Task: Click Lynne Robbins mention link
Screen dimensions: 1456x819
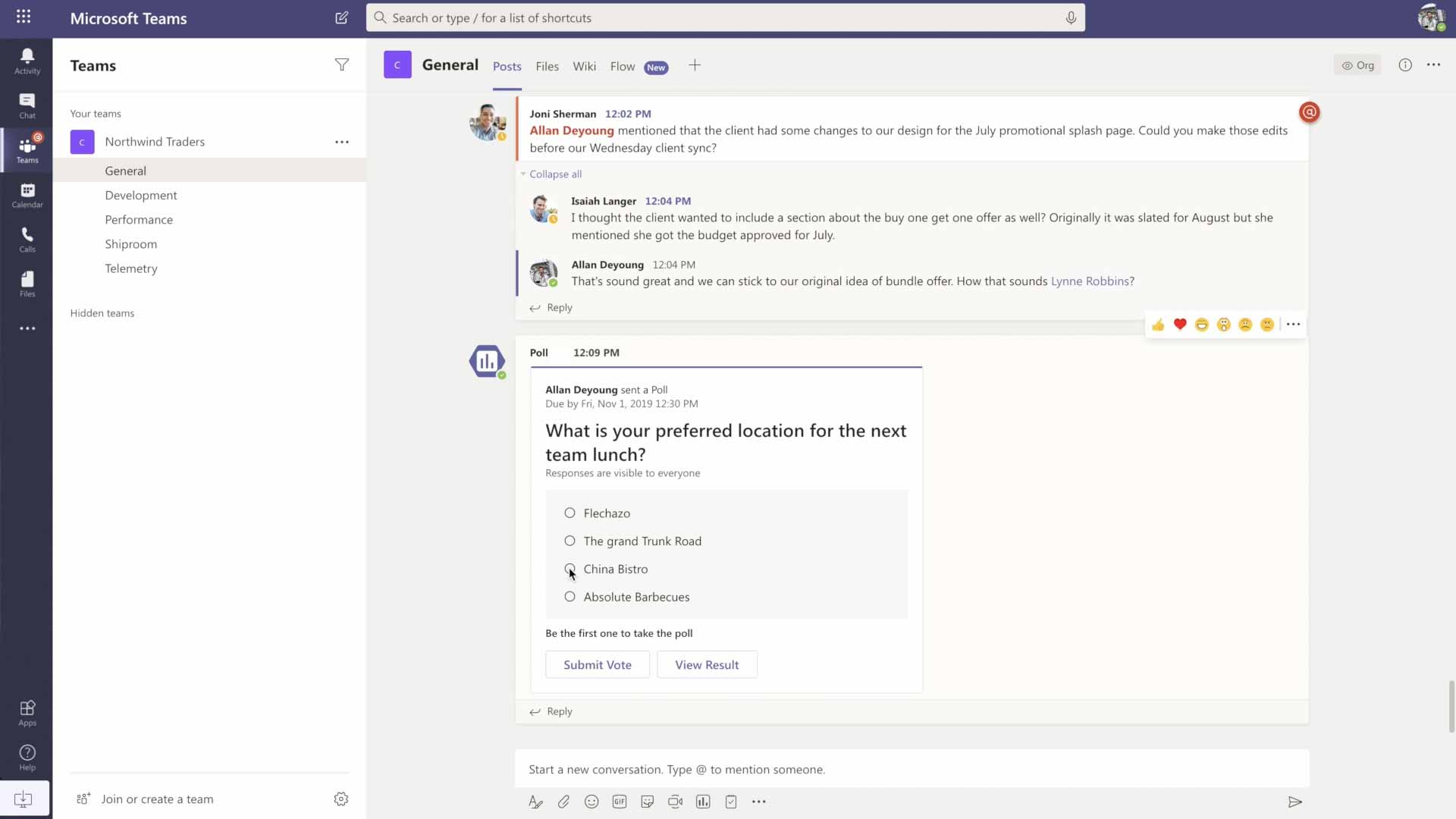Action: click(x=1090, y=281)
